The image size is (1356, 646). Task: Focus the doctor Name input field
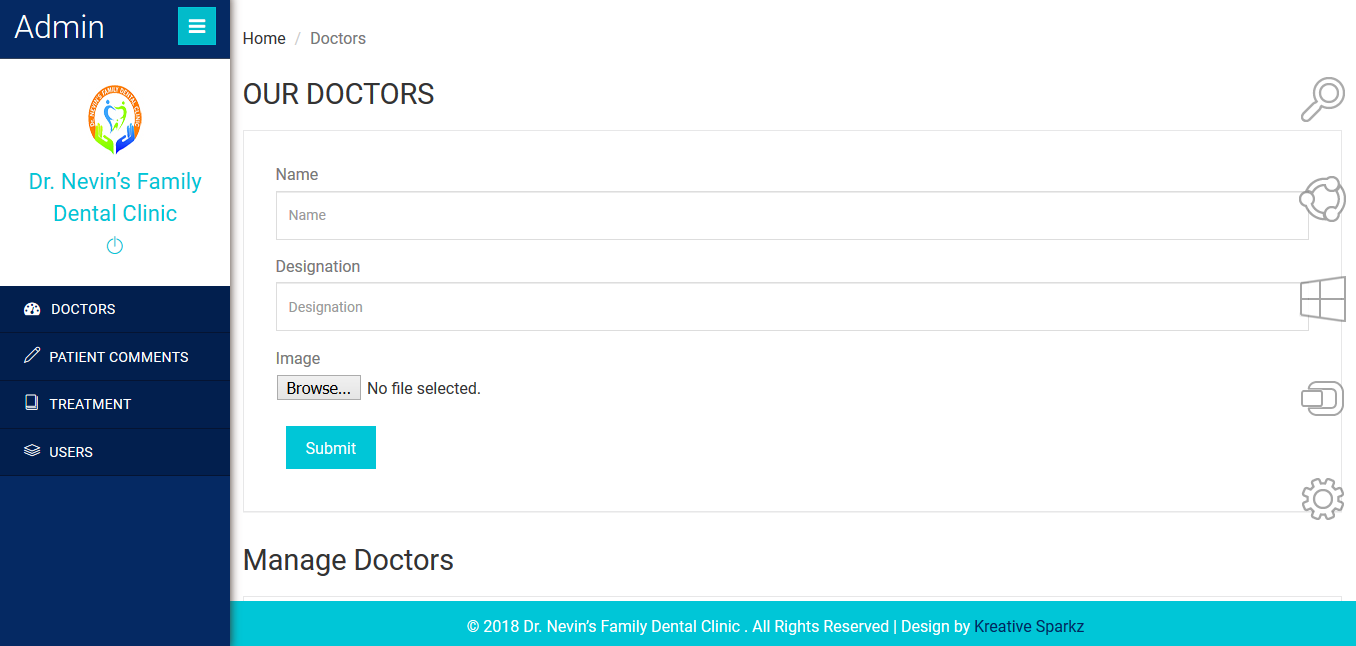pos(792,215)
